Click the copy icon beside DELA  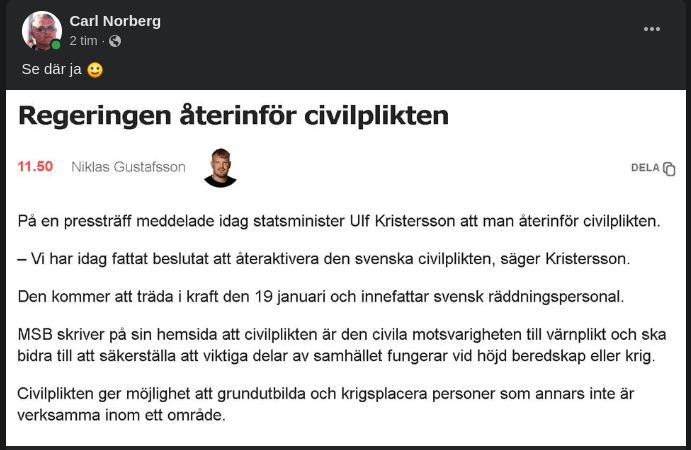(669, 168)
